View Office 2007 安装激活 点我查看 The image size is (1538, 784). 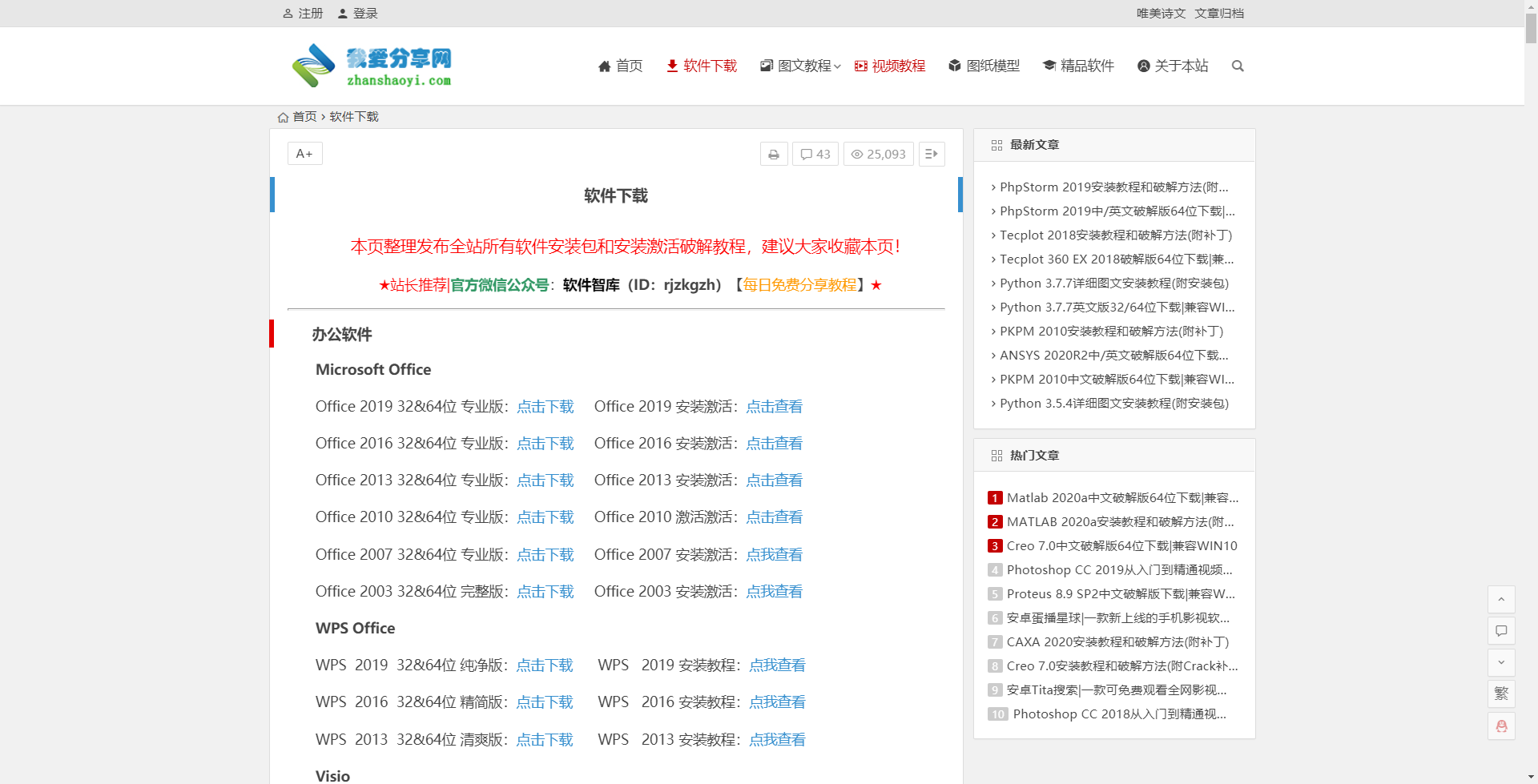click(775, 555)
